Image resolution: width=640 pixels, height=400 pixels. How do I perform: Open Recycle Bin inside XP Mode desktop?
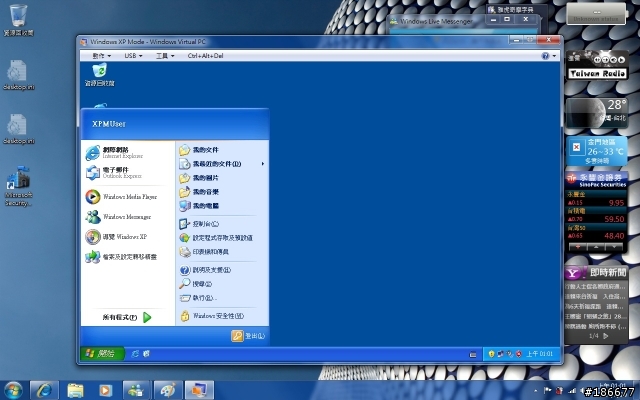[100, 74]
